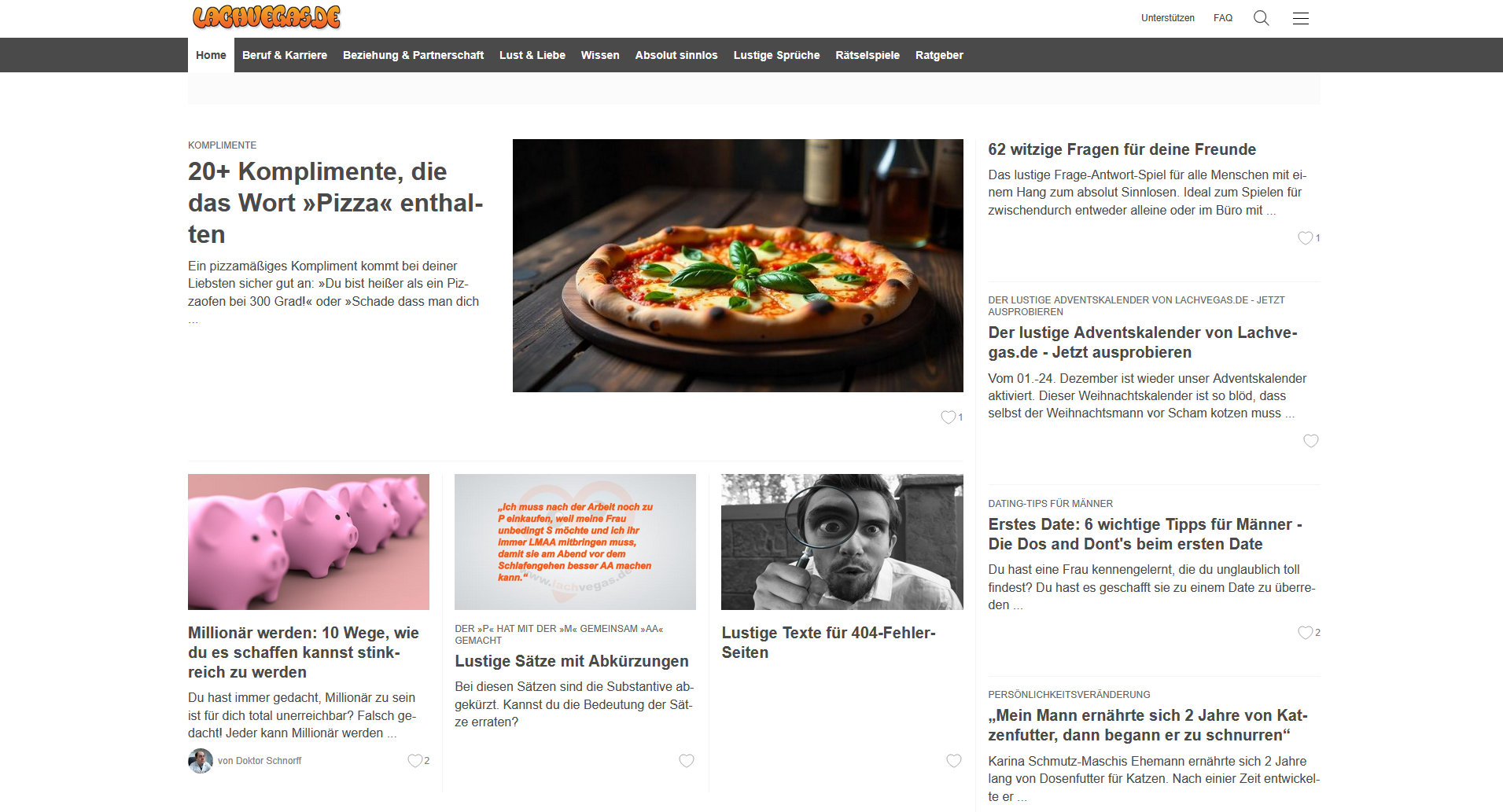Open Lustige Sätze mit Abkürzungen headline
The height and width of the screenshot is (812, 1503).
tap(572, 661)
